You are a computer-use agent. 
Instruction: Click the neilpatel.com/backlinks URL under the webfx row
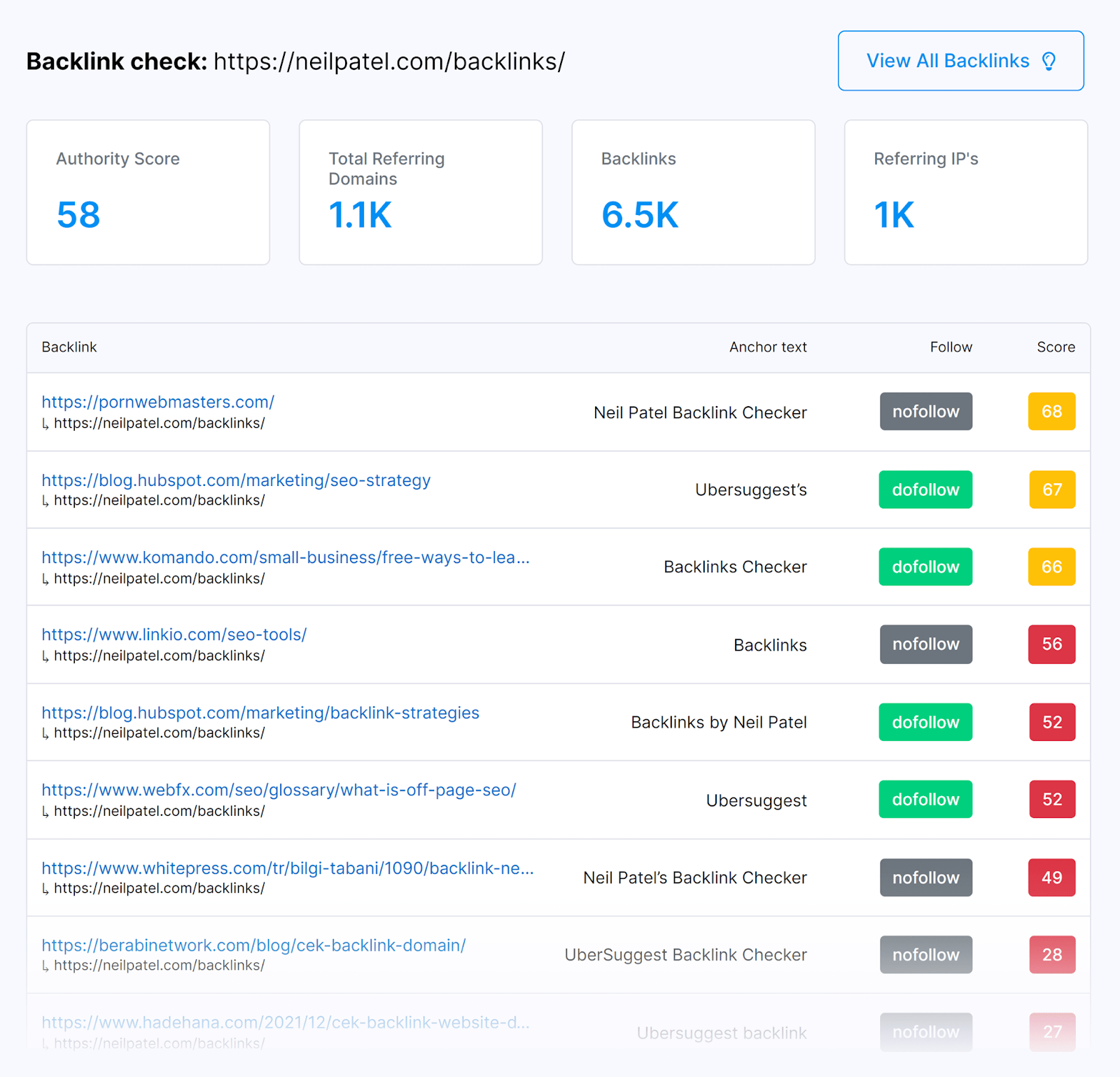pyautogui.click(x=160, y=811)
